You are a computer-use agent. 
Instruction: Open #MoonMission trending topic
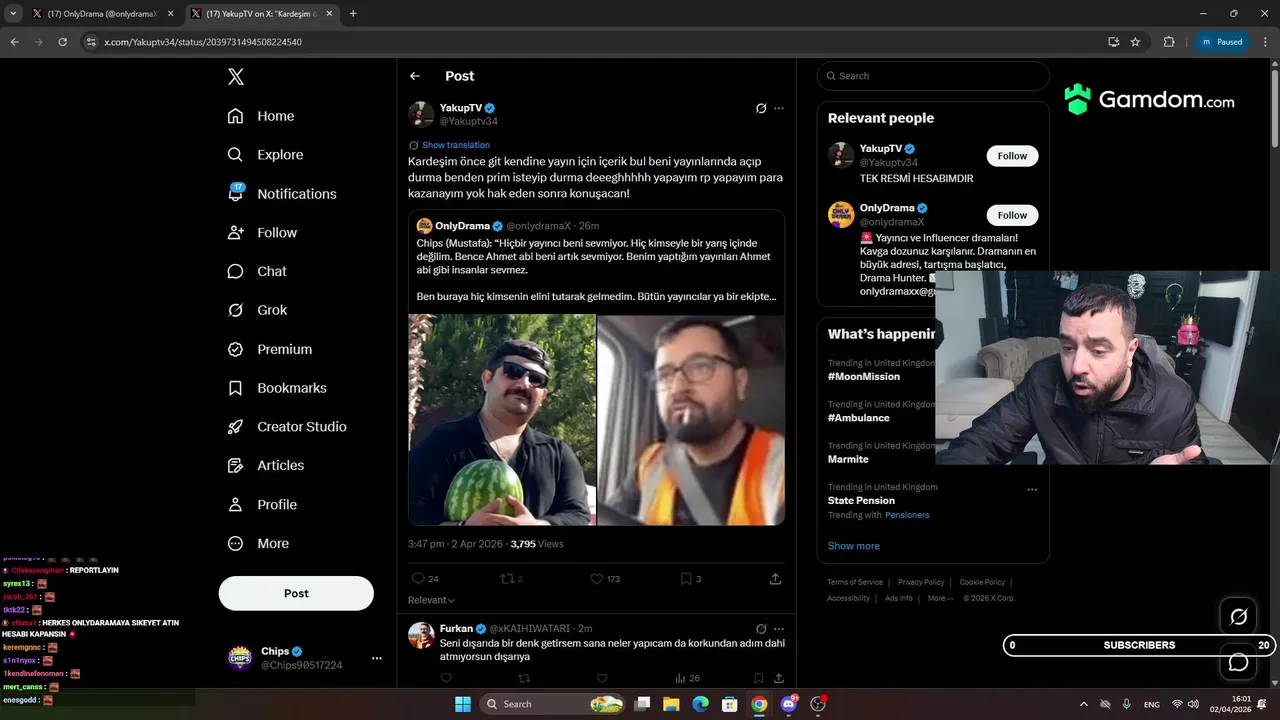pos(864,377)
